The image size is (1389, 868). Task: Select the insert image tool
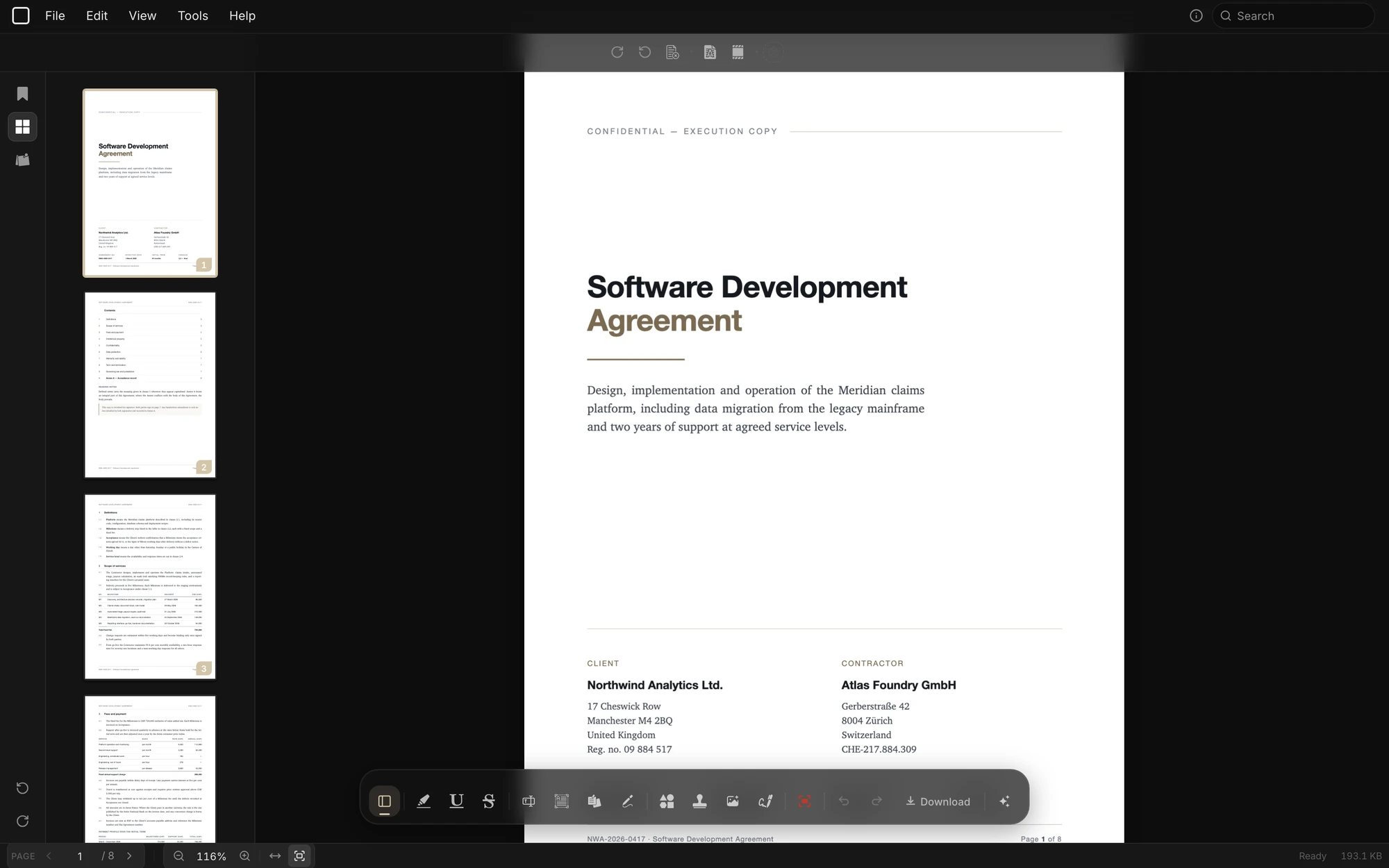[x=733, y=801]
